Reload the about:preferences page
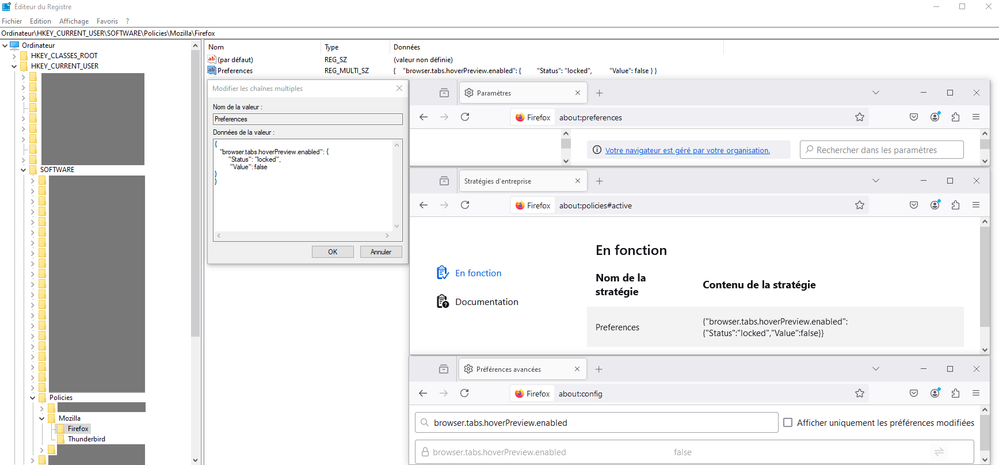 click(465, 117)
